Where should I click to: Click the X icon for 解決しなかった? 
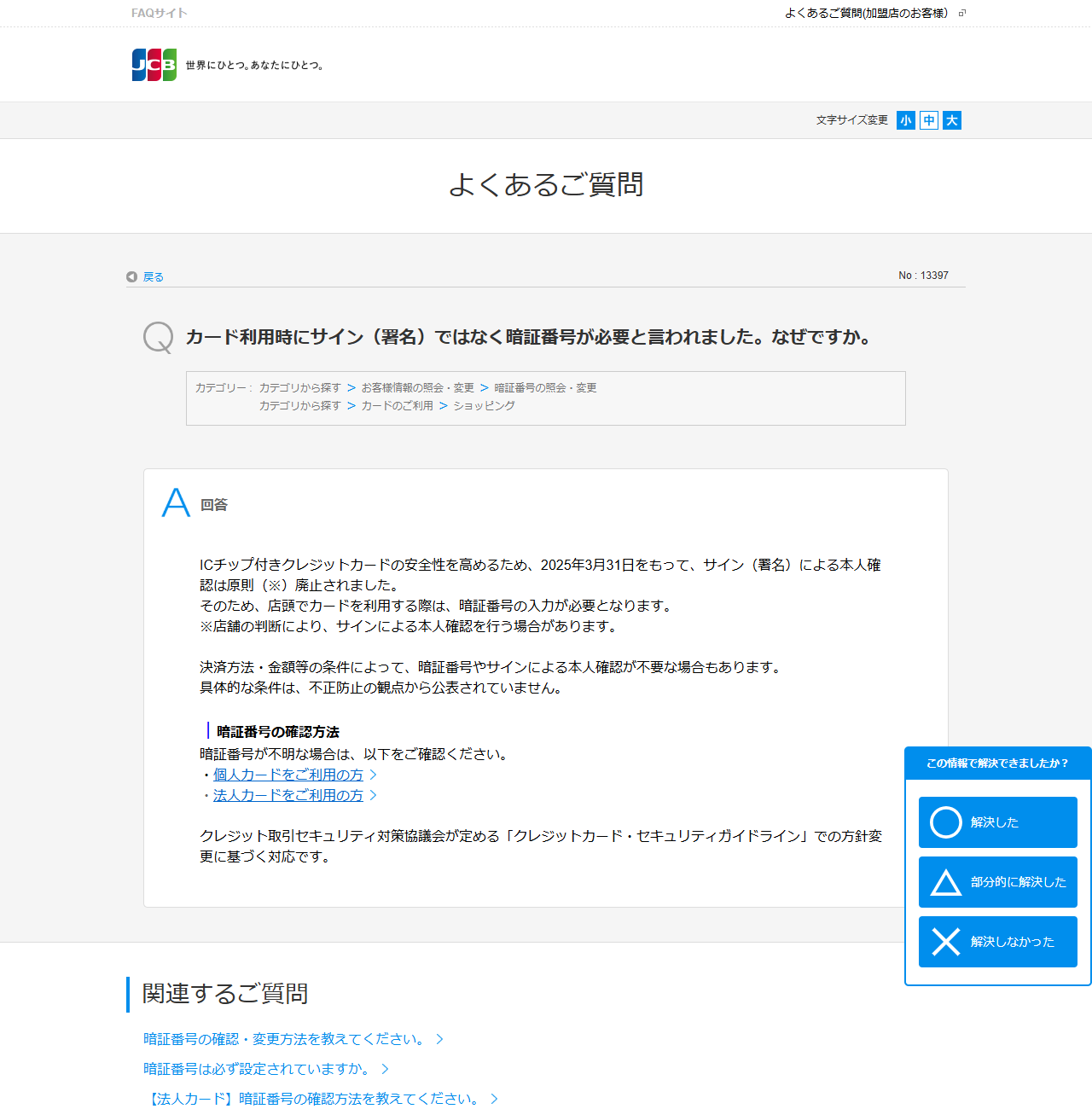(946, 942)
